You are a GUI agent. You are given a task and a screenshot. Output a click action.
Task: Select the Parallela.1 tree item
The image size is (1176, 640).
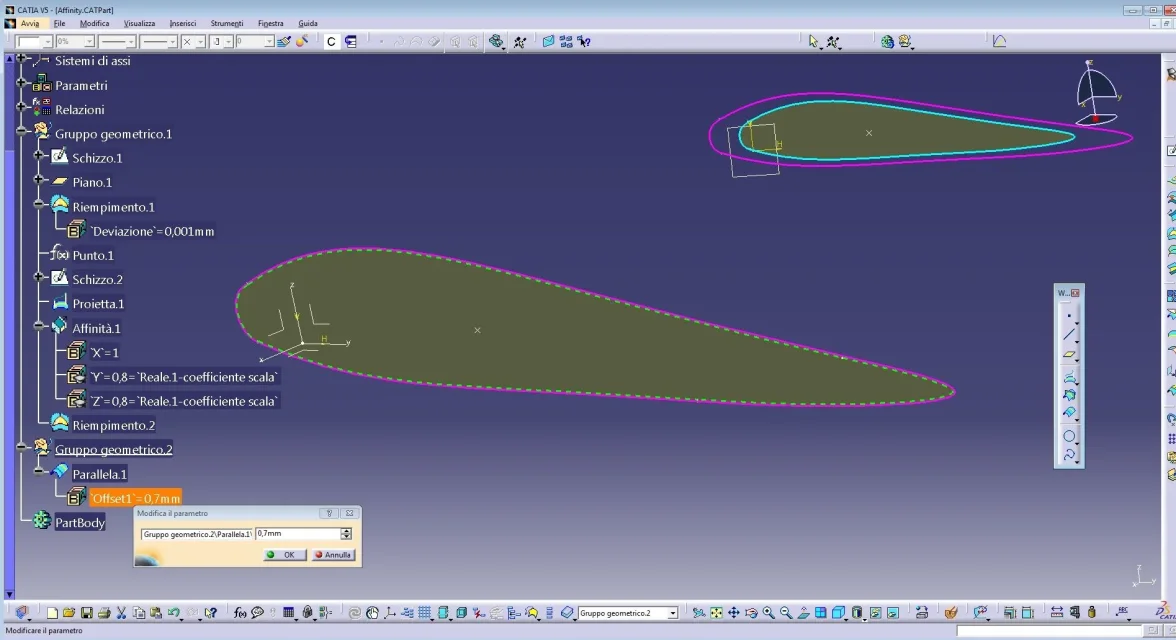(x=99, y=474)
